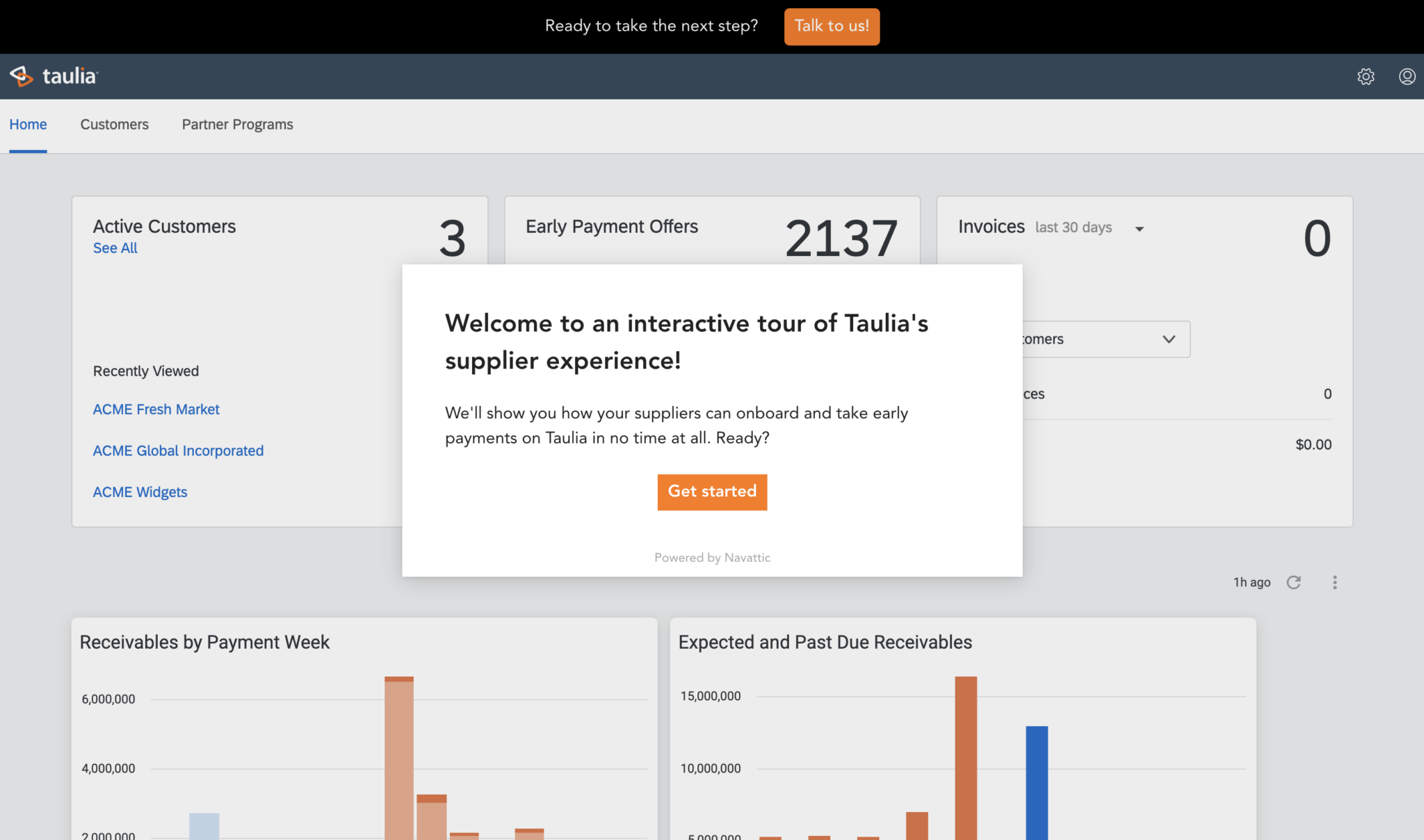The height and width of the screenshot is (840, 1424).
Task: Open the three-dot overflow menu near refresh
Action: 1335,582
